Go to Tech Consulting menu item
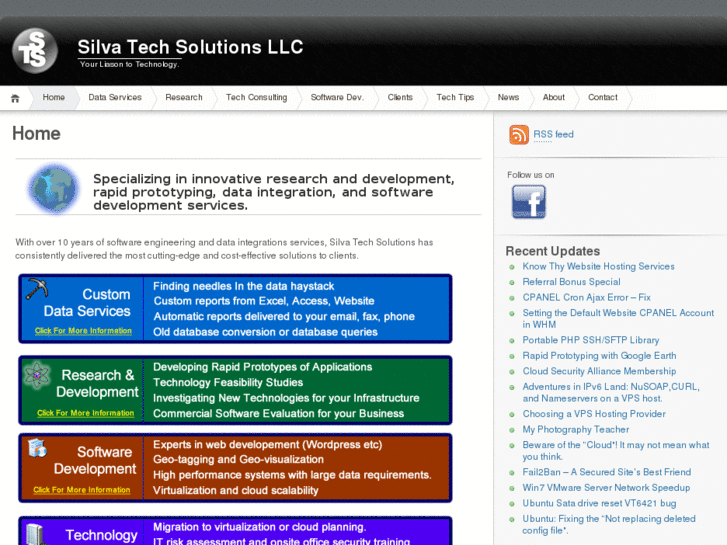 point(256,97)
